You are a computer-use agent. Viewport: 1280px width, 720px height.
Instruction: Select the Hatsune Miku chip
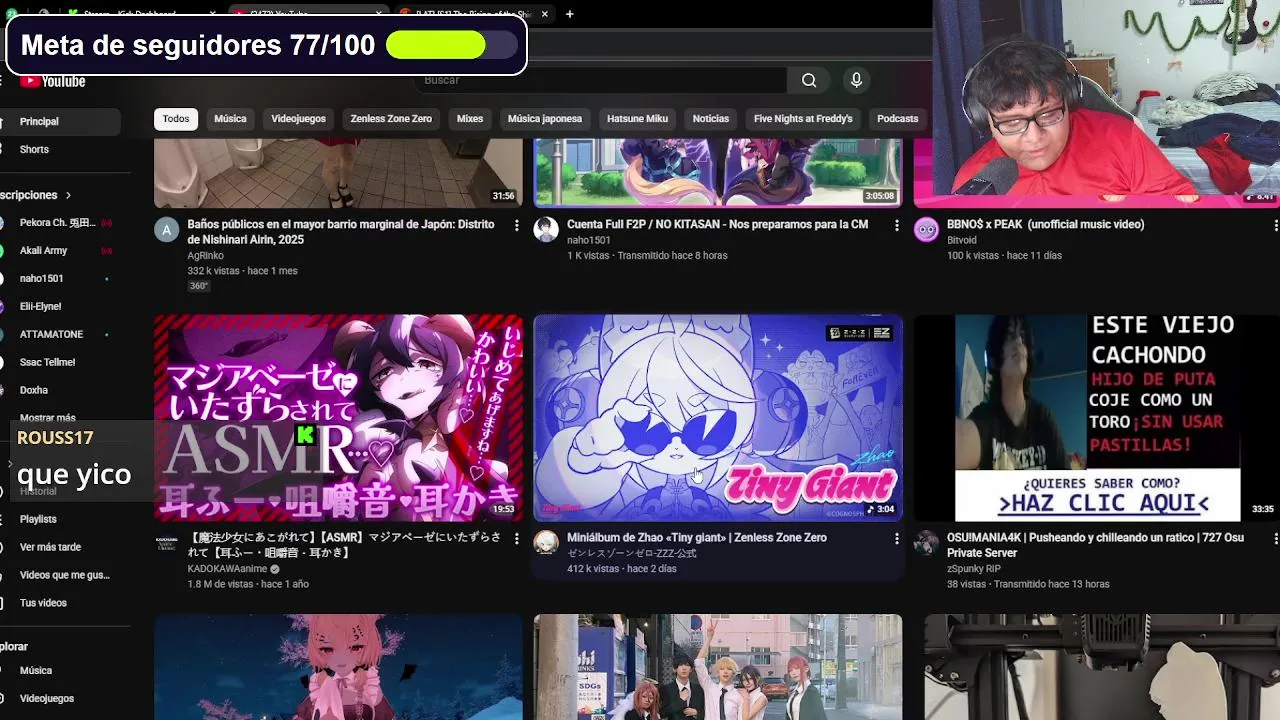pos(637,119)
